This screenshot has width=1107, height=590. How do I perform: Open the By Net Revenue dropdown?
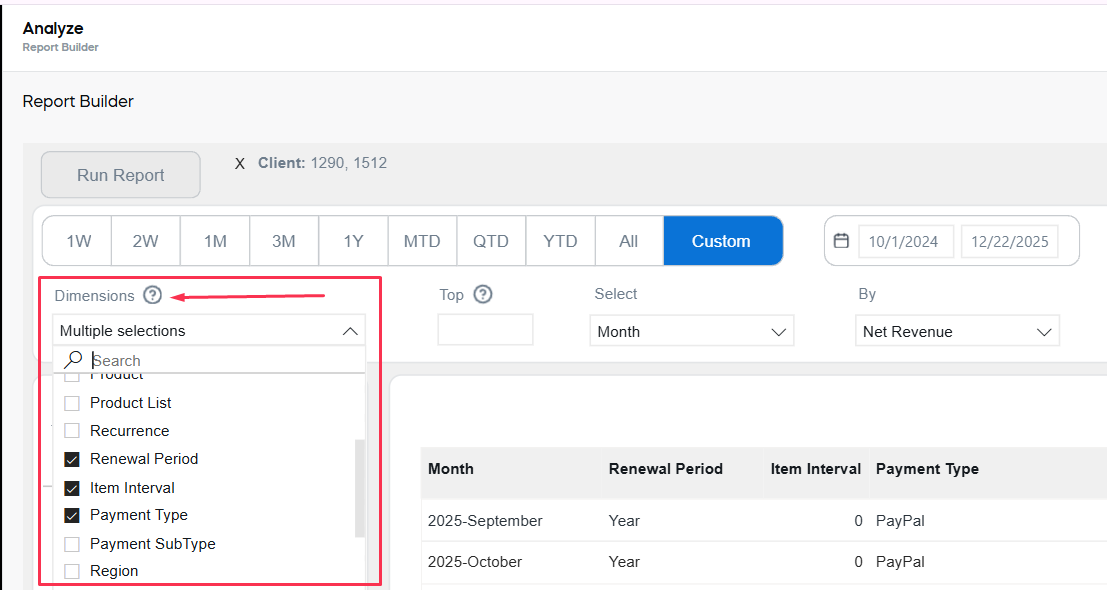[956, 330]
